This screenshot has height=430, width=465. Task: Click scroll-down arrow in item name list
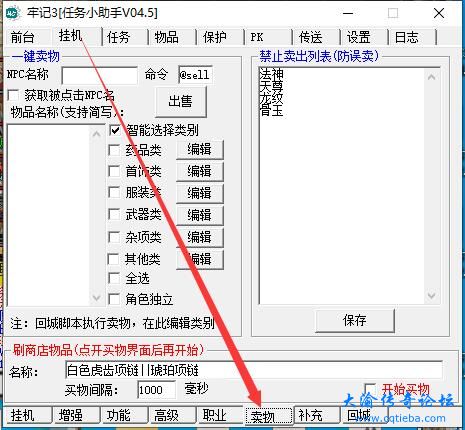96,298
